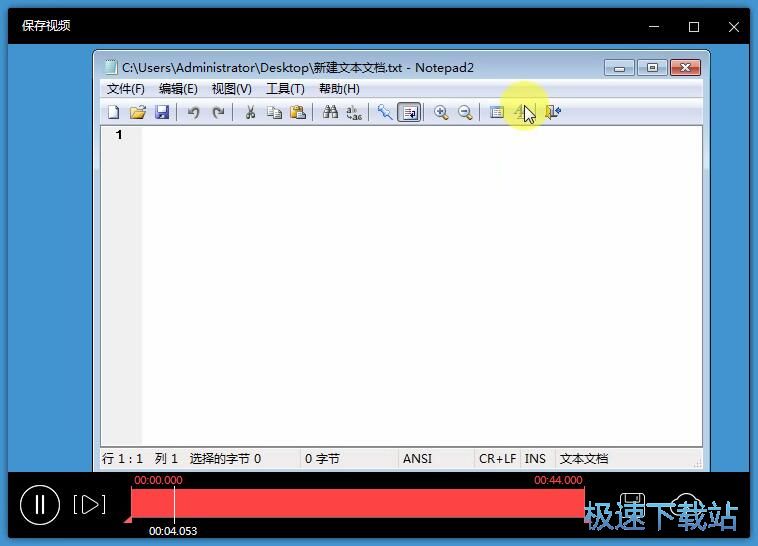Image resolution: width=758 pixels, height=546 pixels.
Task: Undo last action in Notepad2 toolbar
Action: point(193,112)
